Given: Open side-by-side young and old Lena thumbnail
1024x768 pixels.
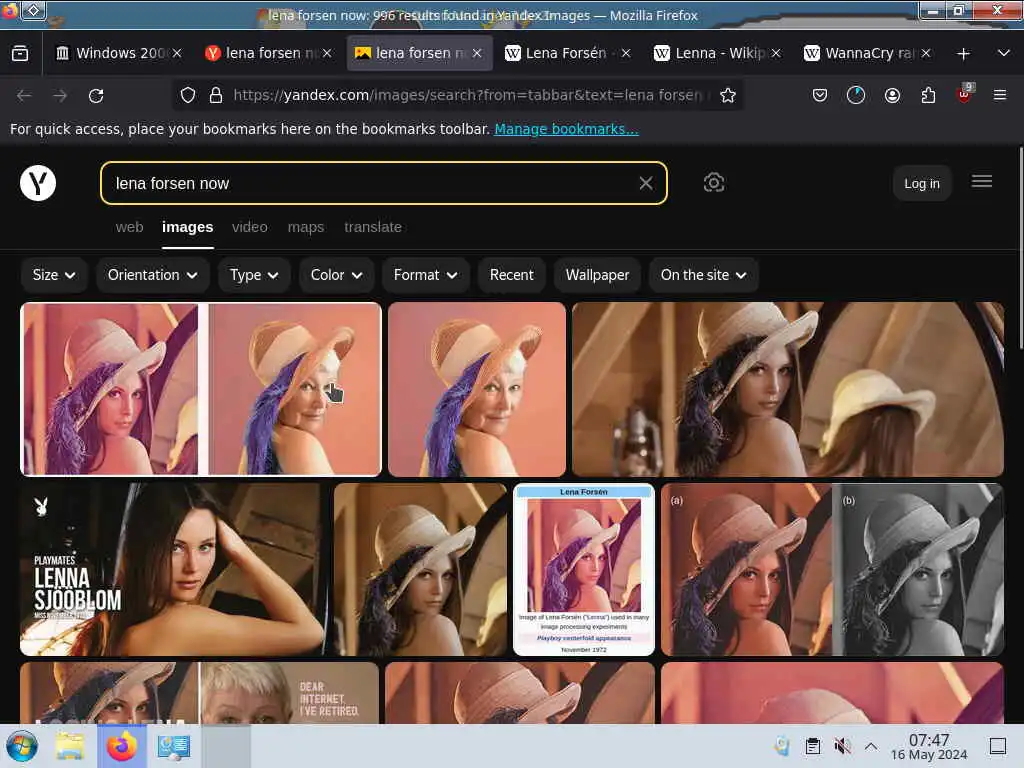Looking at the screenshot, I should pos(201,389).
